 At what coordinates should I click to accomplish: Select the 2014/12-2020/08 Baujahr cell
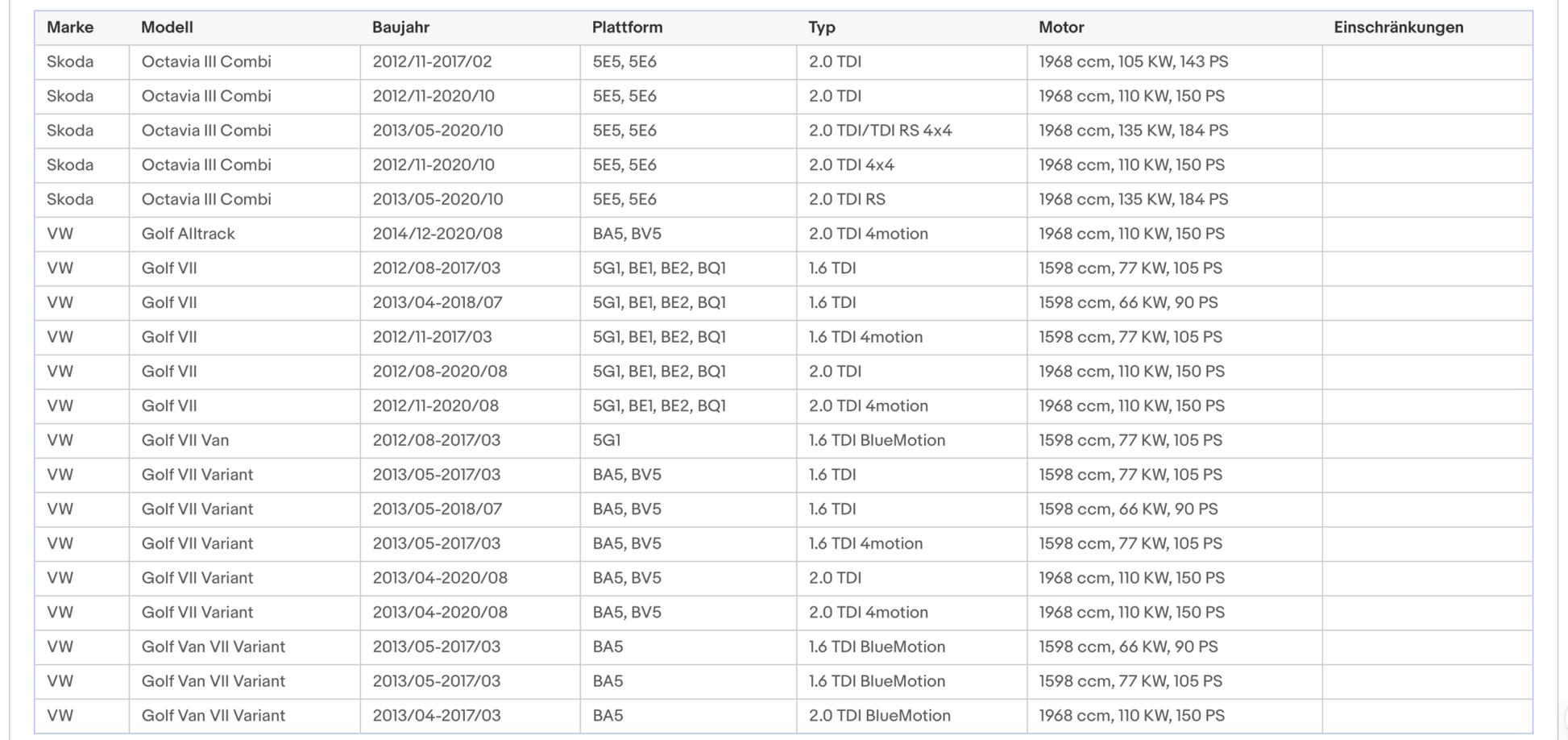[437, 234]
